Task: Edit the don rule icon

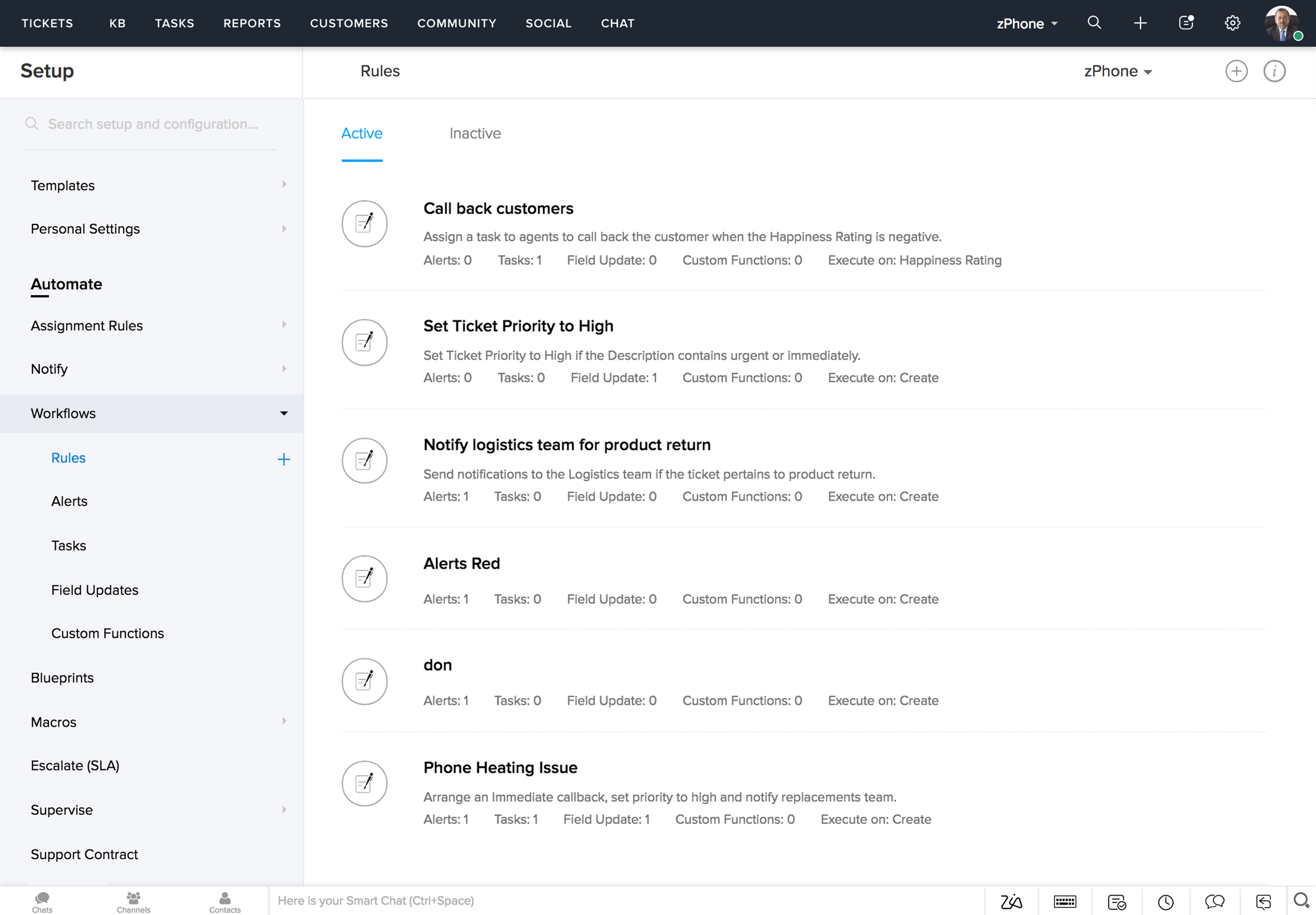Action: tap(364, 682)
